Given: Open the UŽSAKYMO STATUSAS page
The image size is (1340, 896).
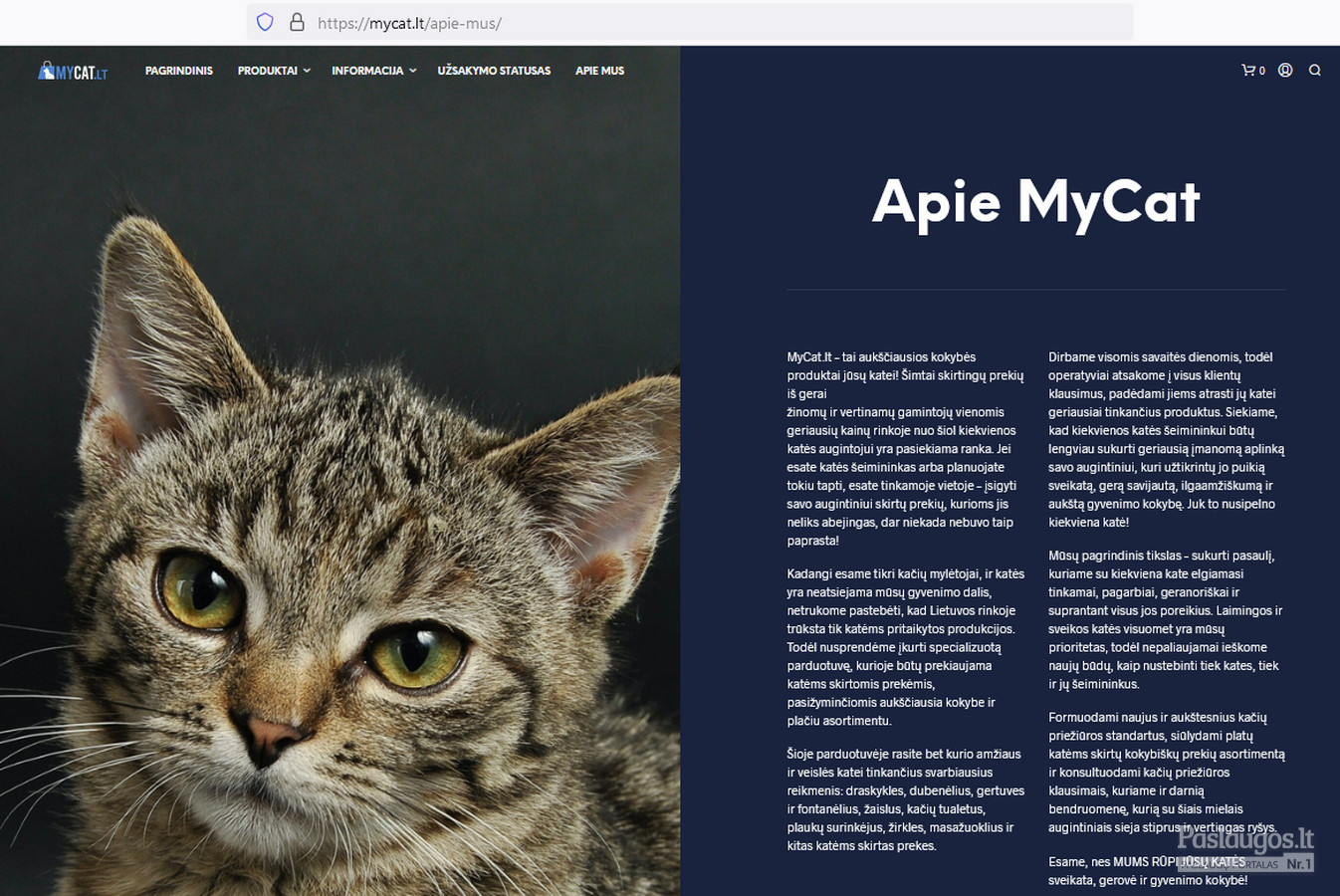Looking at the screenshot, I should click(494, 71).
